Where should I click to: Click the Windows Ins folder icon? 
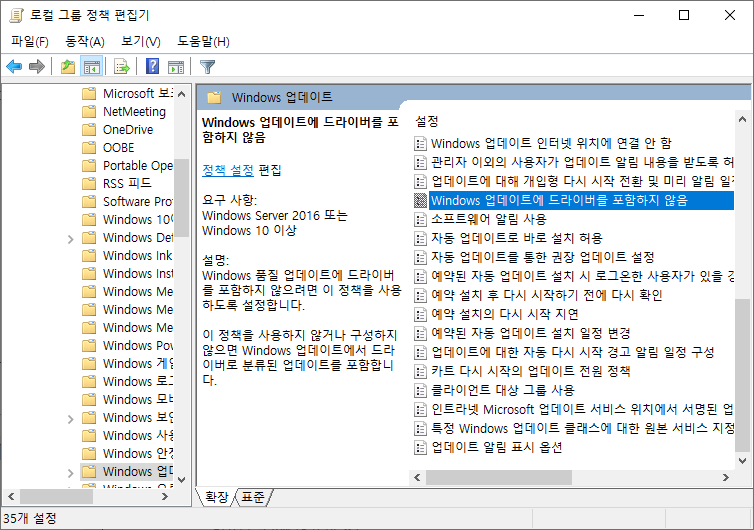tap(89, 273)
